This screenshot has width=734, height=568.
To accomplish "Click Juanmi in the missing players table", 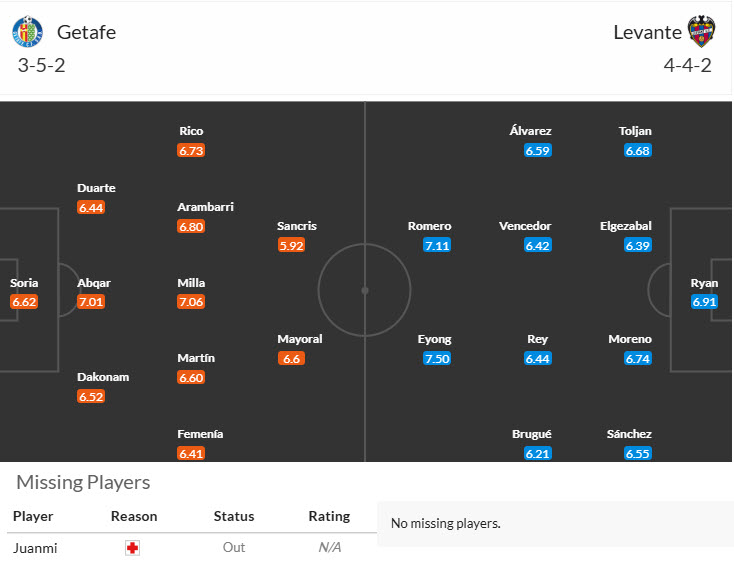I will click(33, 548).
